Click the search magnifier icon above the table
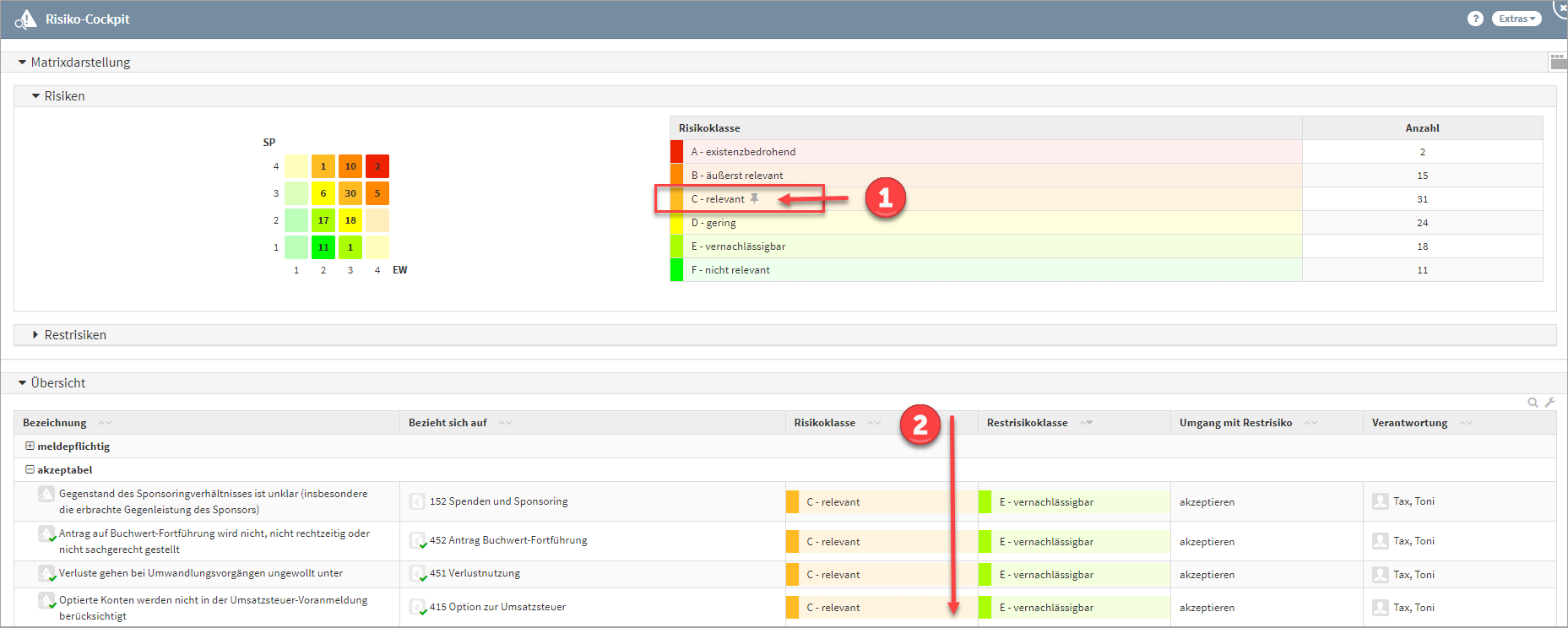The width and height of the screenshot is (1568, 628). (x=1533, y=403)
